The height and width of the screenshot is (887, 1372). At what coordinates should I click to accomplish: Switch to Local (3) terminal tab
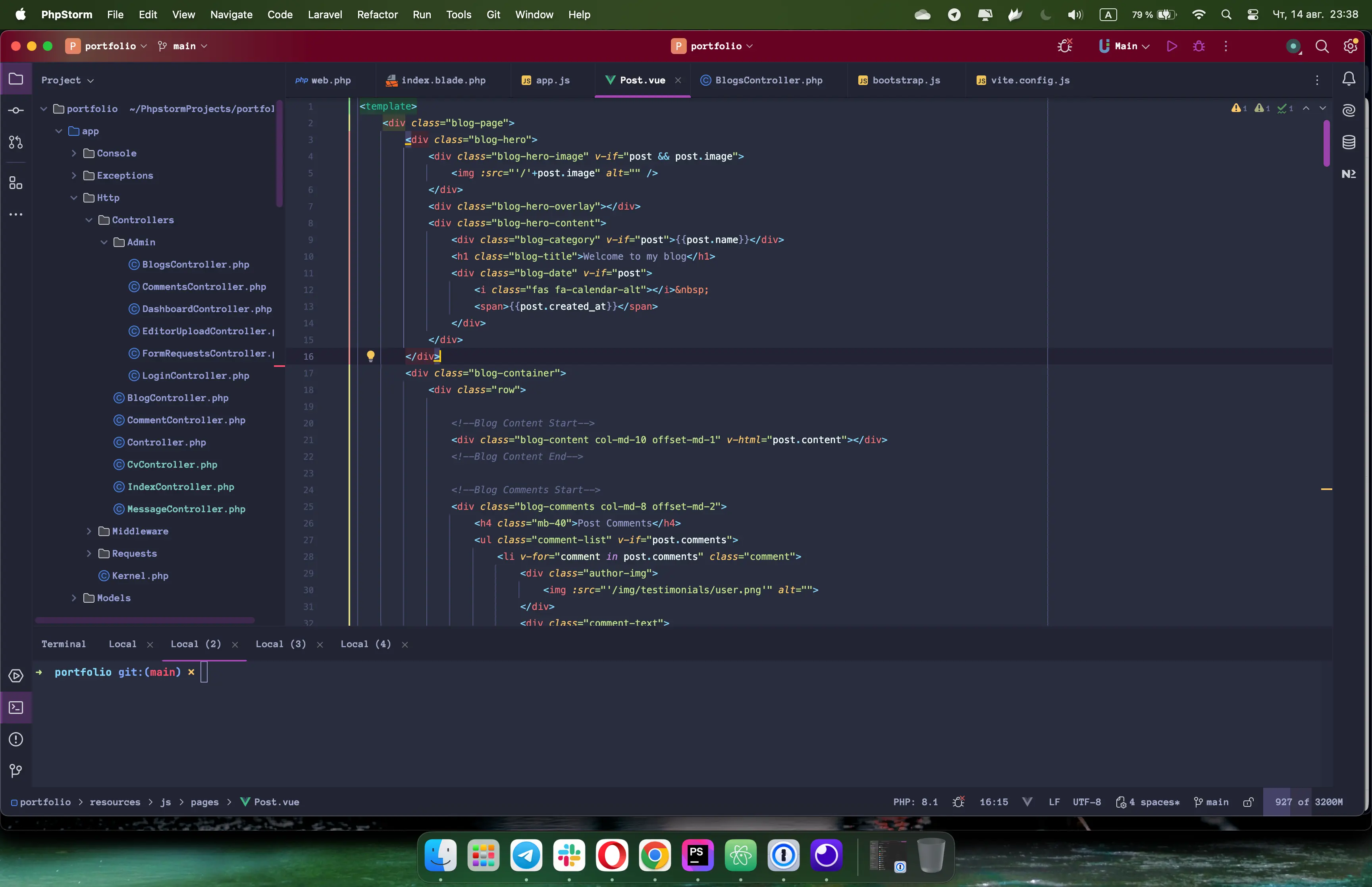click(x=281, y=644)
